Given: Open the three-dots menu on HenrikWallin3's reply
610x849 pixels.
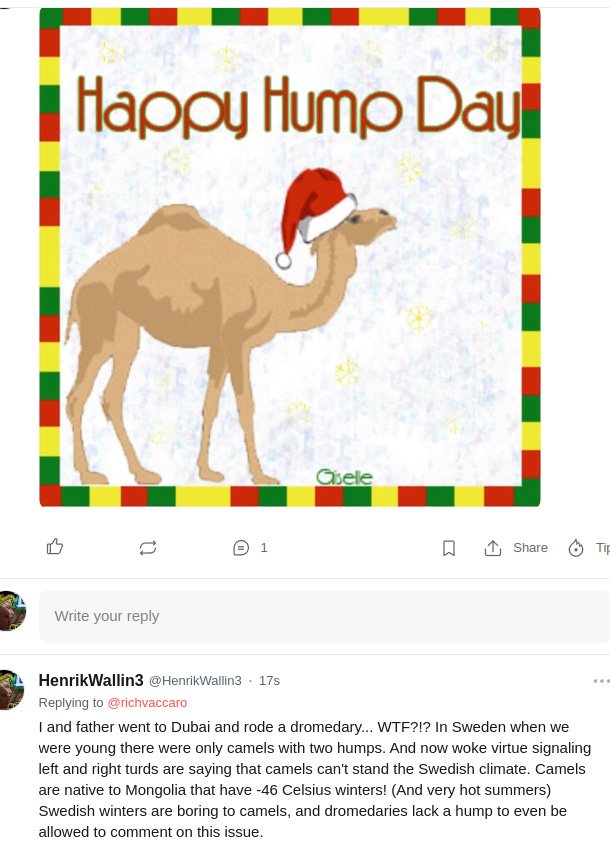Looking at the screenshot, I should (x=601, y=681).
